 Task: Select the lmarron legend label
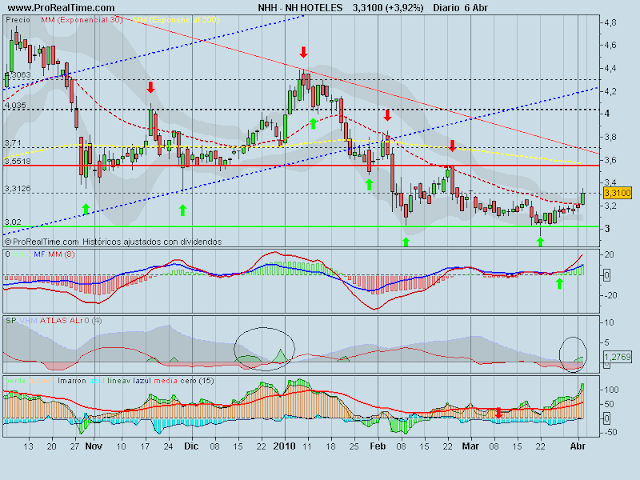point(72,380)
